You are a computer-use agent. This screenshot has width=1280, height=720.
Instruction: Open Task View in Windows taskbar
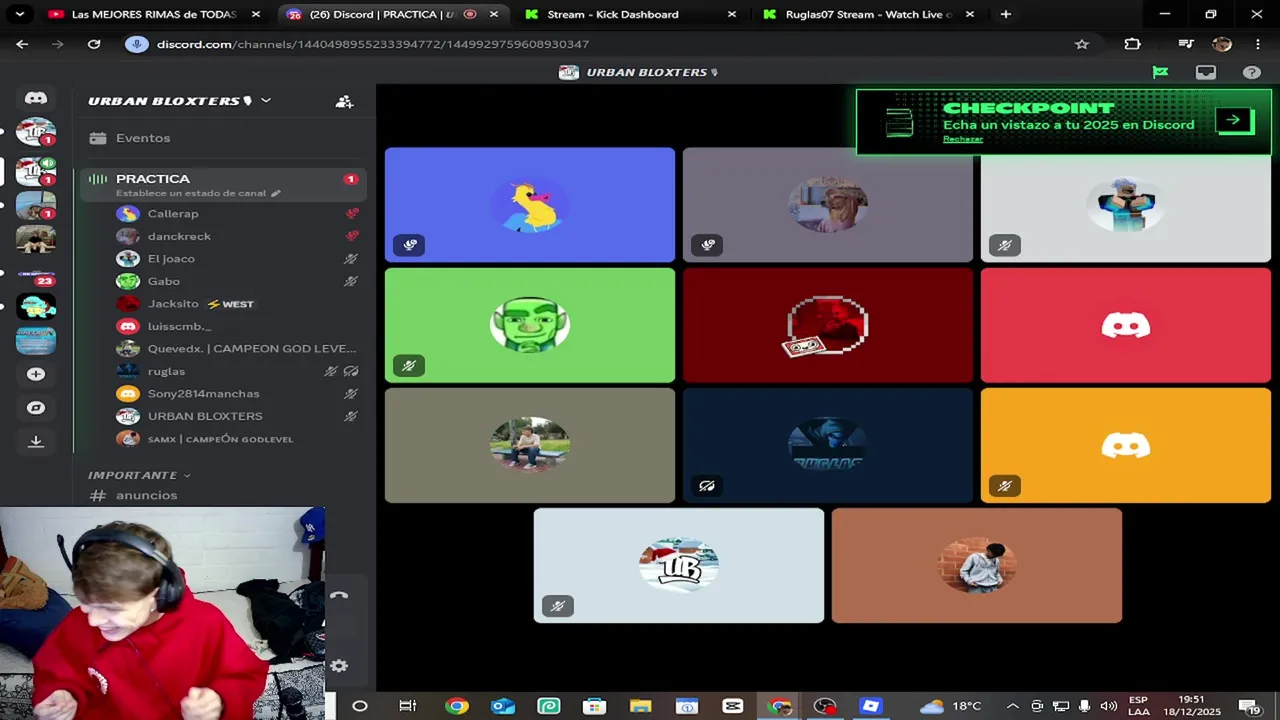407,706
